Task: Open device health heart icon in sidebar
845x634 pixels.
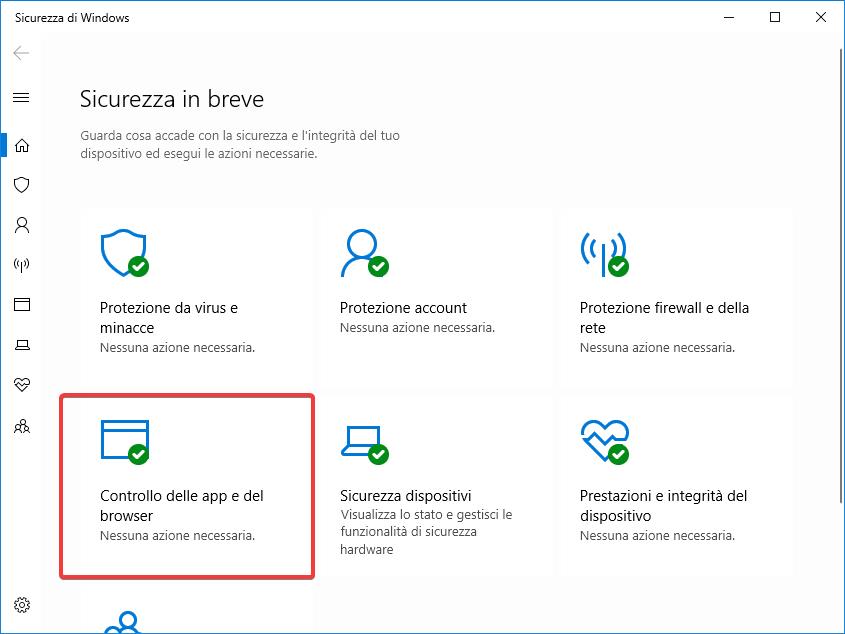Action: pos(22,384)
